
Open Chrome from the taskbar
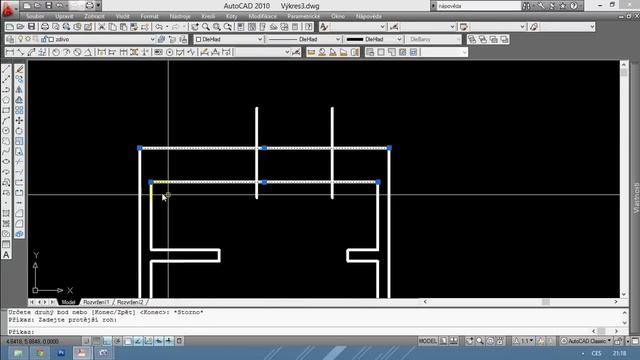pos(40,353)
